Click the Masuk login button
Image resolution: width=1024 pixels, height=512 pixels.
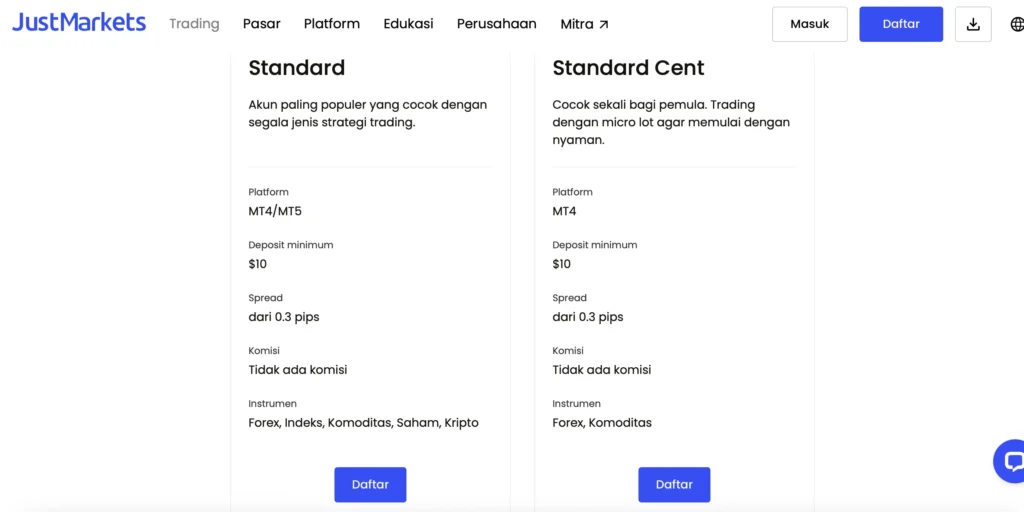pyautogui.click(x=810, y=24)
